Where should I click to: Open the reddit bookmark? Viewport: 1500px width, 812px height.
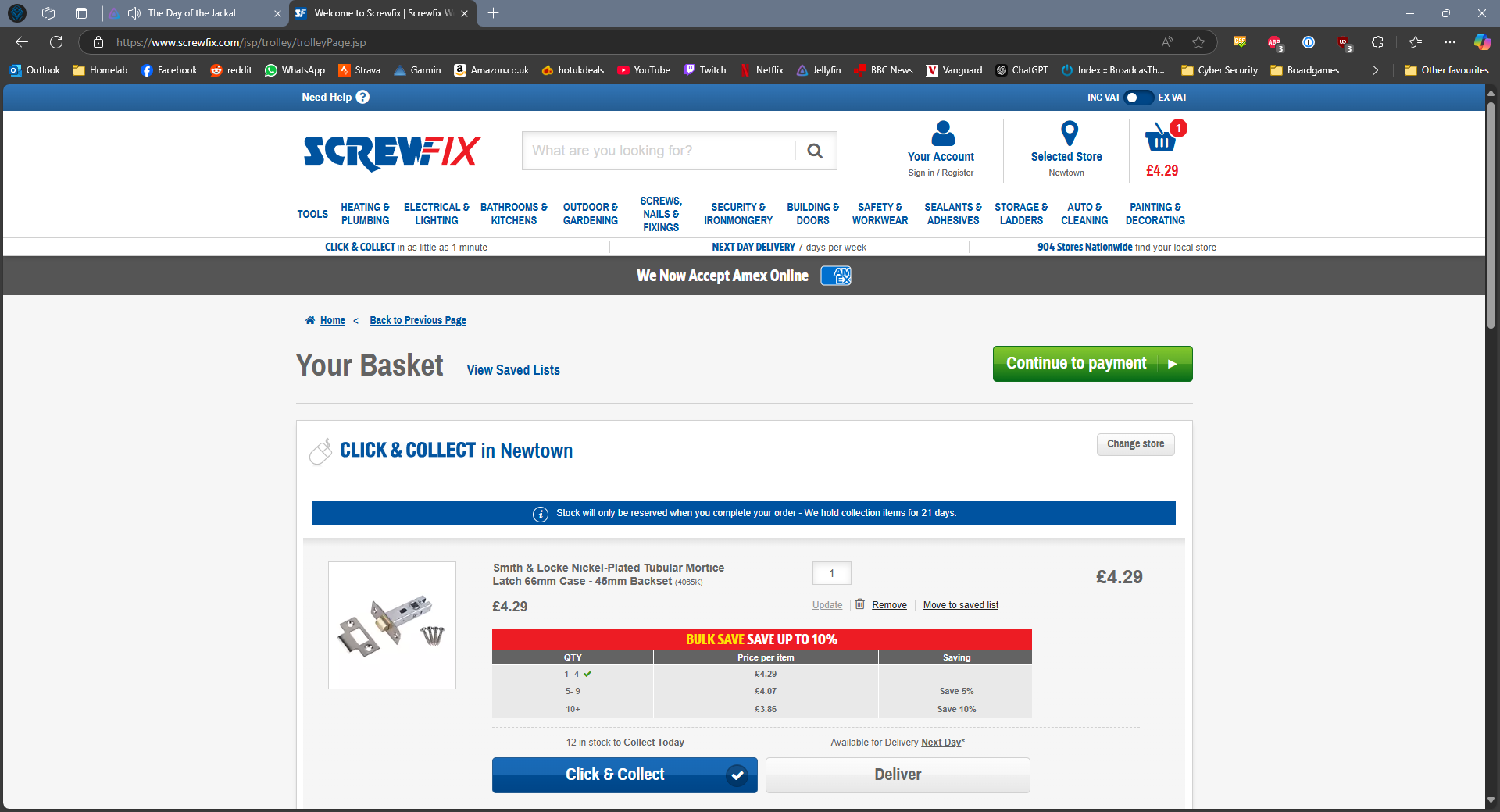(x=231, y=70)
